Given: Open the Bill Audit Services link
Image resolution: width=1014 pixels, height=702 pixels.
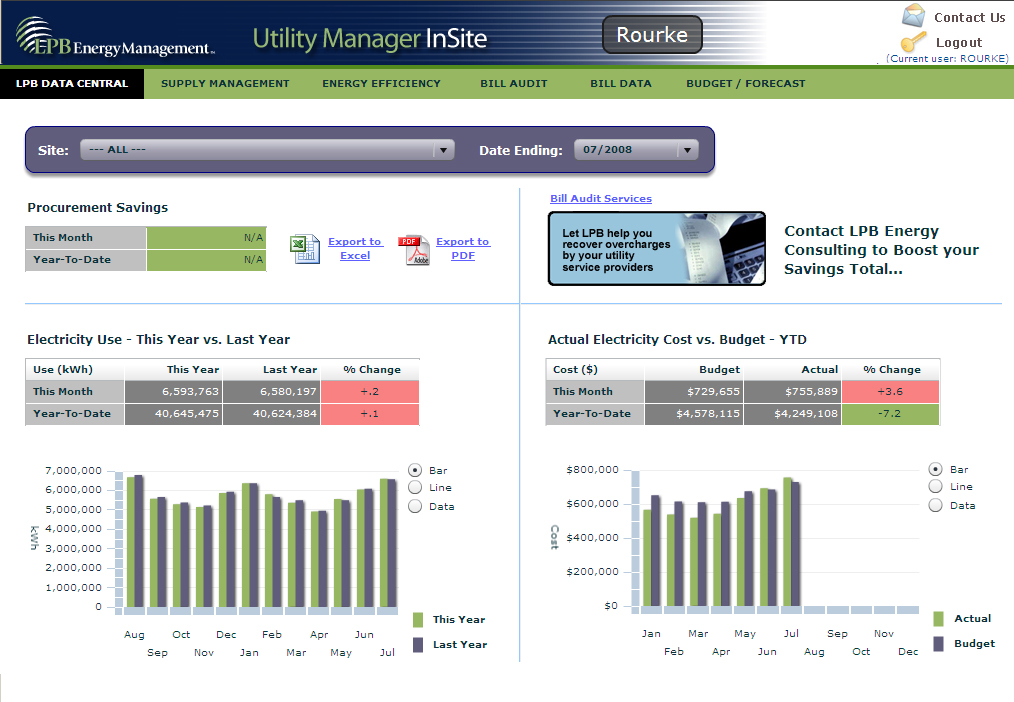Looking at the screenshot, I should pos(601,198).
